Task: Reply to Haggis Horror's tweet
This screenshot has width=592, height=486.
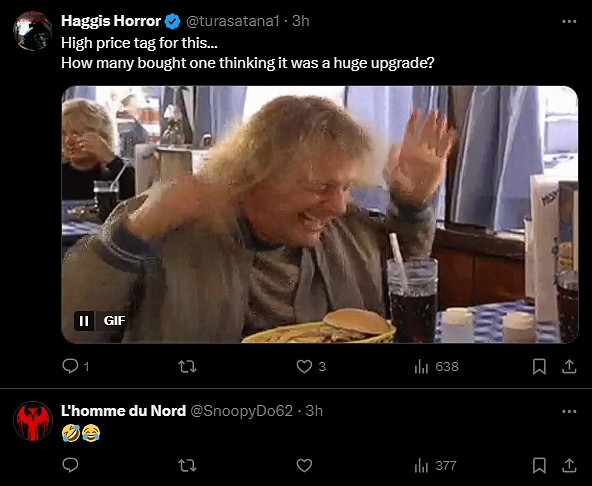Action: [x=76, y=366]
